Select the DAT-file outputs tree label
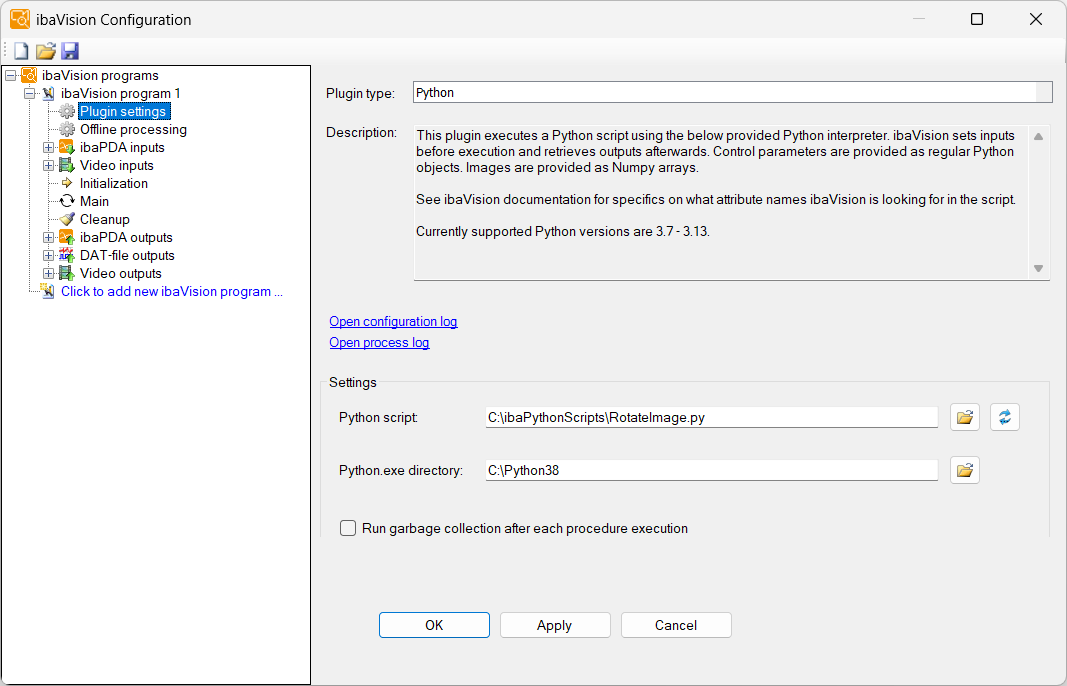This screenshot has width=1067, height=686. pyautogui.click(x=127, y=255)
